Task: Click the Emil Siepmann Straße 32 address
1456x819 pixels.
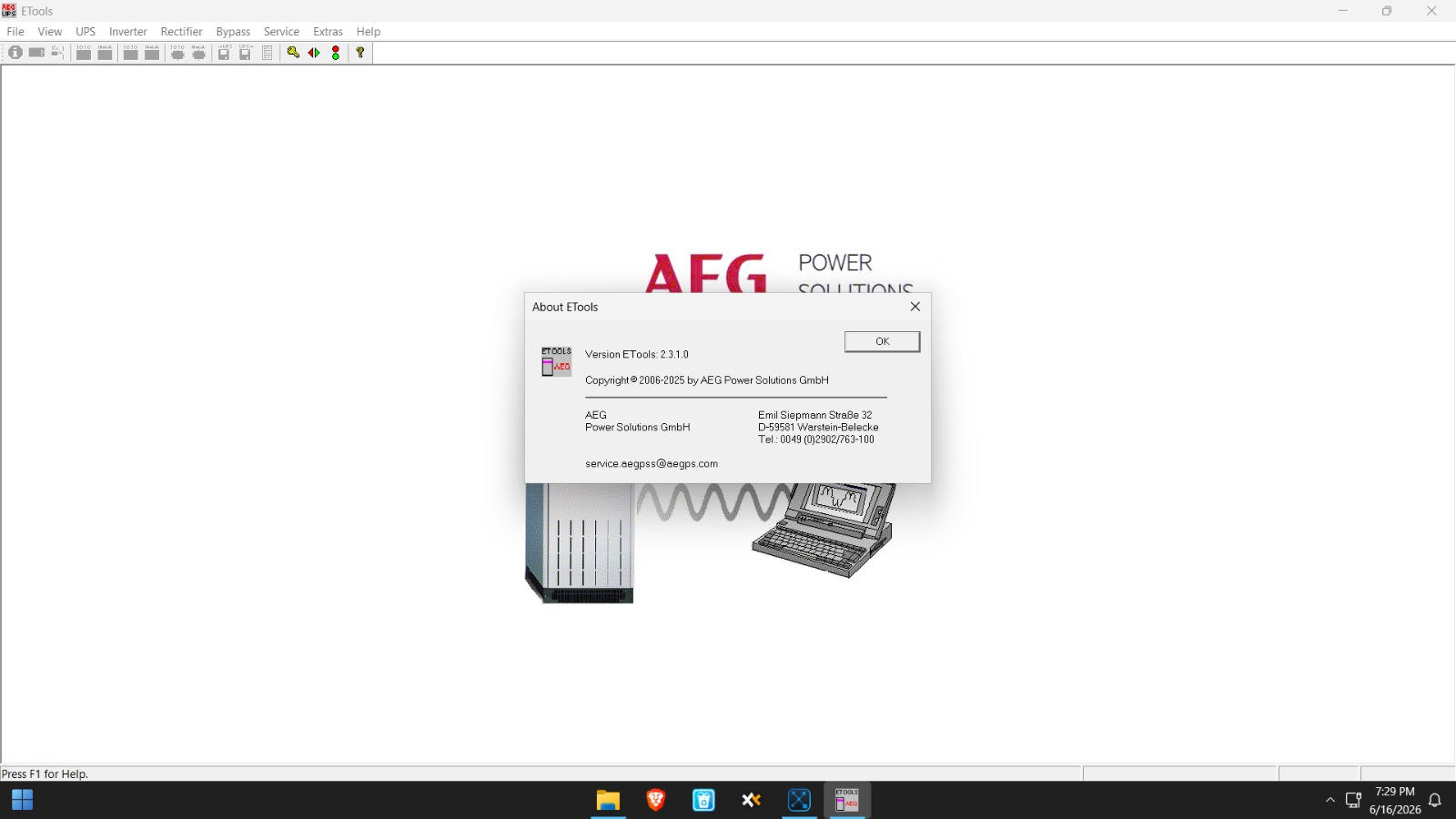Action: (x=814, y=415)
